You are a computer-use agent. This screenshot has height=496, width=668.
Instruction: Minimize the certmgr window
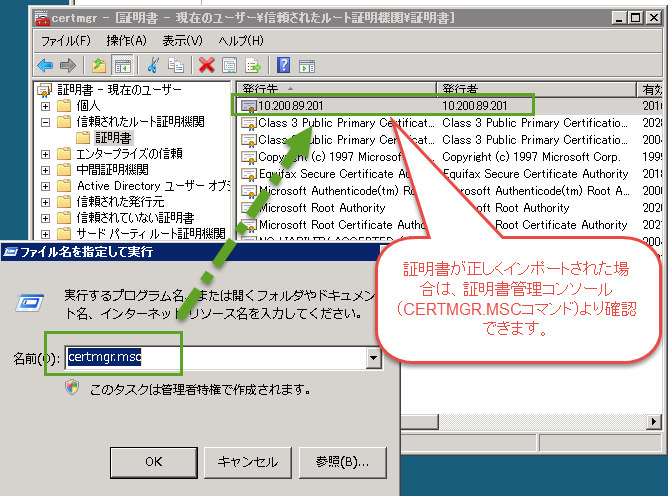pyautogui.click(x=619, y=18)
